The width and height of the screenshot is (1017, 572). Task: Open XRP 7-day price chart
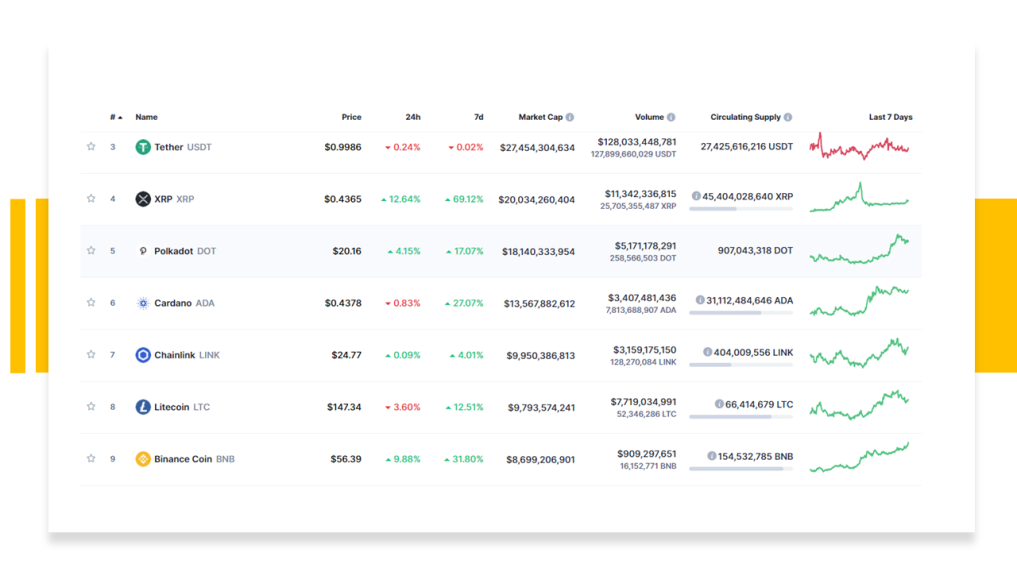click(x=859, y=198)
